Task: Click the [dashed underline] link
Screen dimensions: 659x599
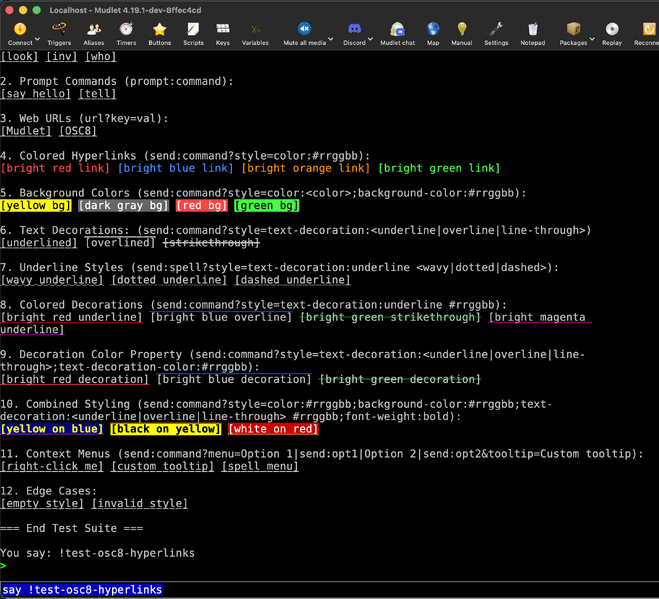Action: [x=293, y=280]
